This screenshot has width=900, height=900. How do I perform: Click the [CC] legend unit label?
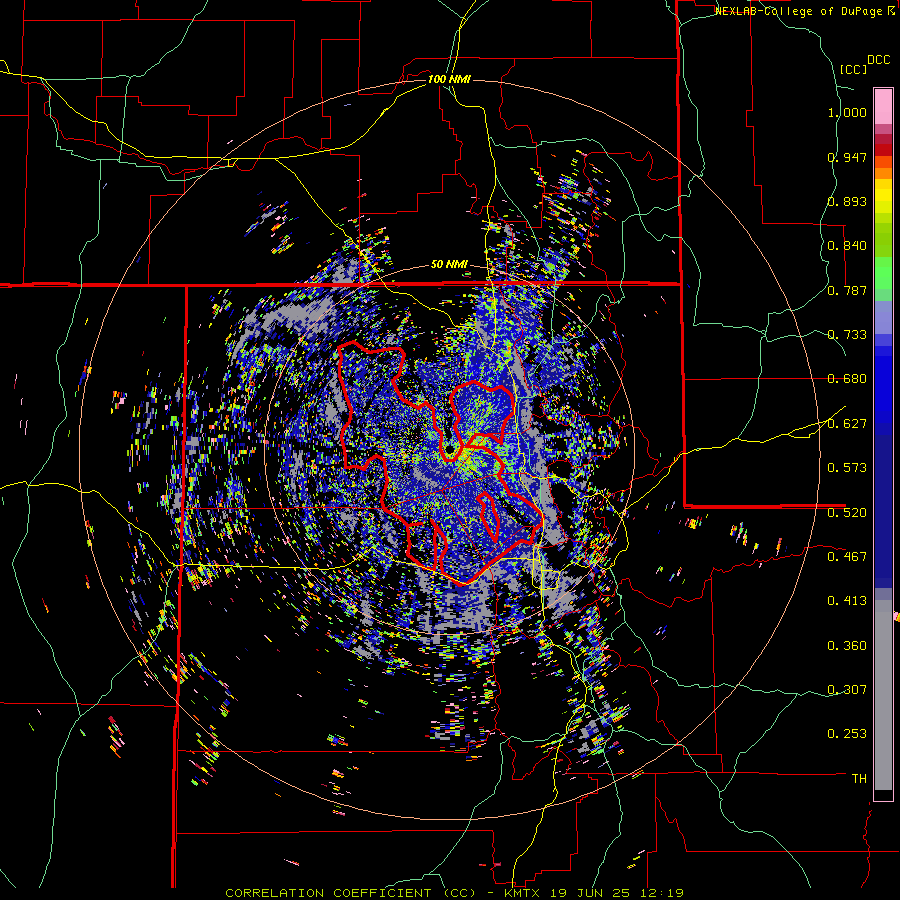pos(854,69)
